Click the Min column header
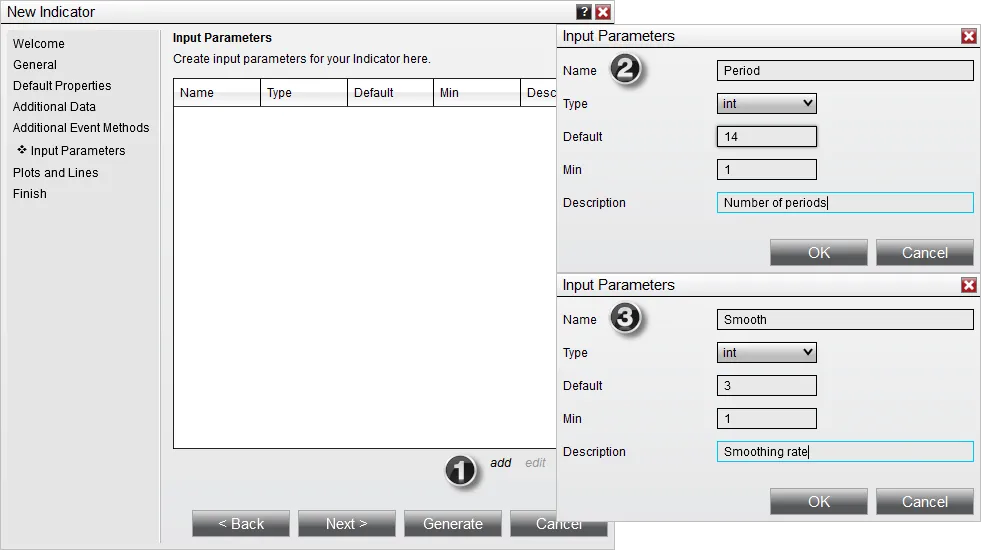The width and height of the screenshot is (981, 550). tap(476, 93)
